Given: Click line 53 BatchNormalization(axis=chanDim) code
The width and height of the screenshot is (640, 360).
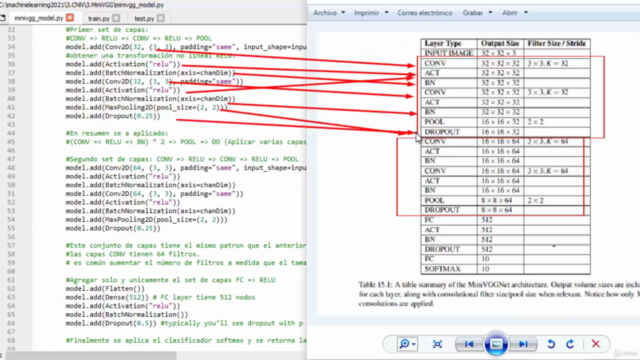Looking at the screenshot, I should click(x=151, y=211).
